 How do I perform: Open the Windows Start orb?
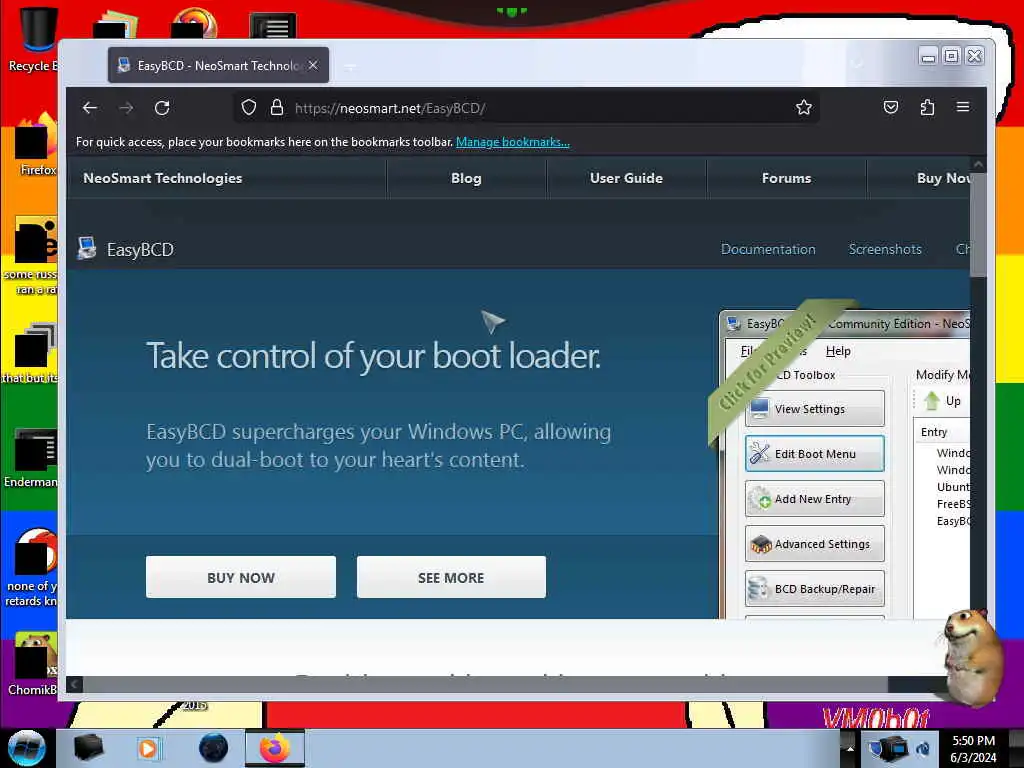27,748
